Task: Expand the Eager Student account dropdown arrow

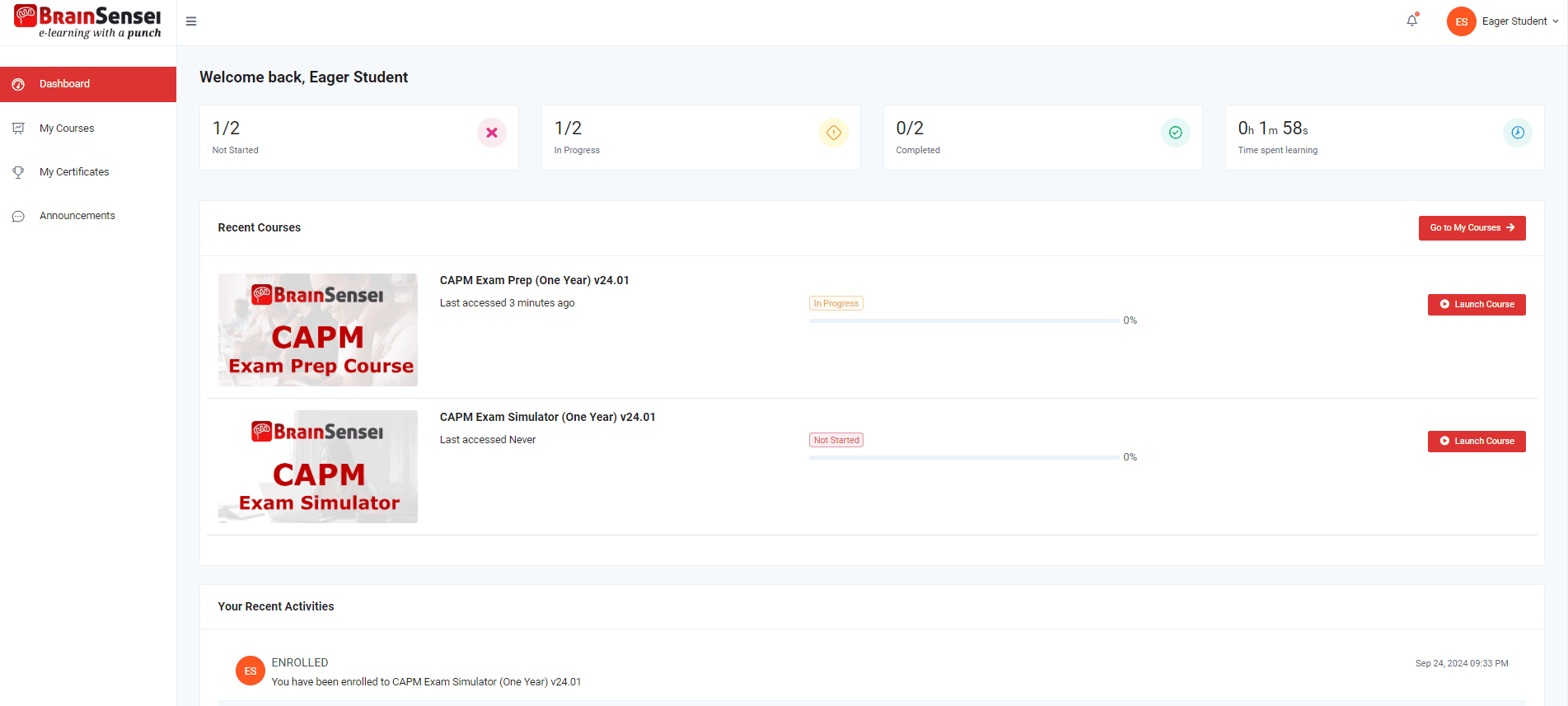Action: [1555, 21]
